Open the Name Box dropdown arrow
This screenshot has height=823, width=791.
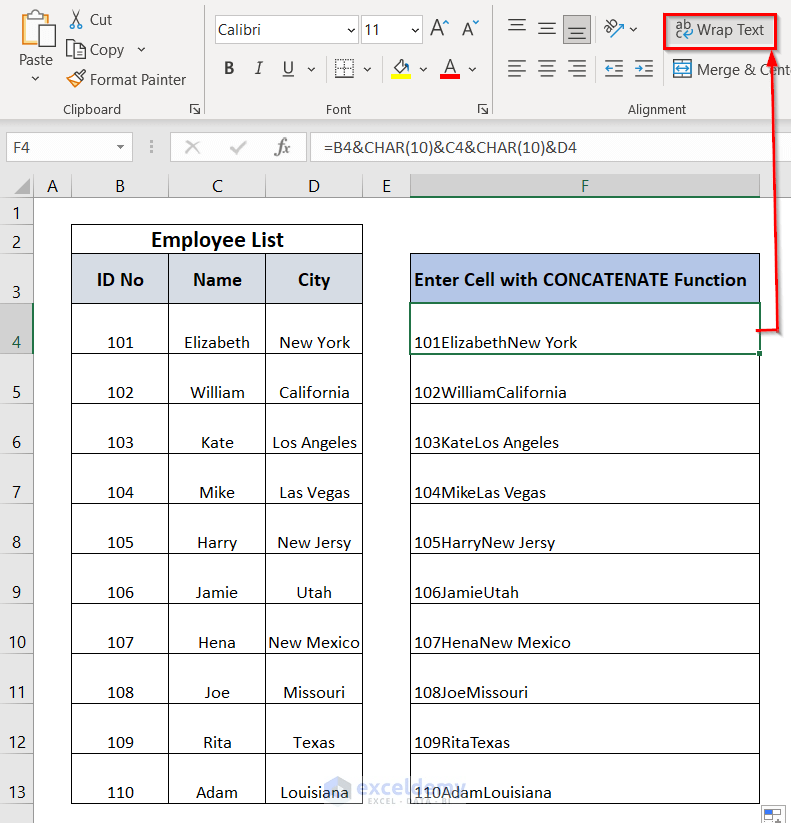tap(120, 147)
